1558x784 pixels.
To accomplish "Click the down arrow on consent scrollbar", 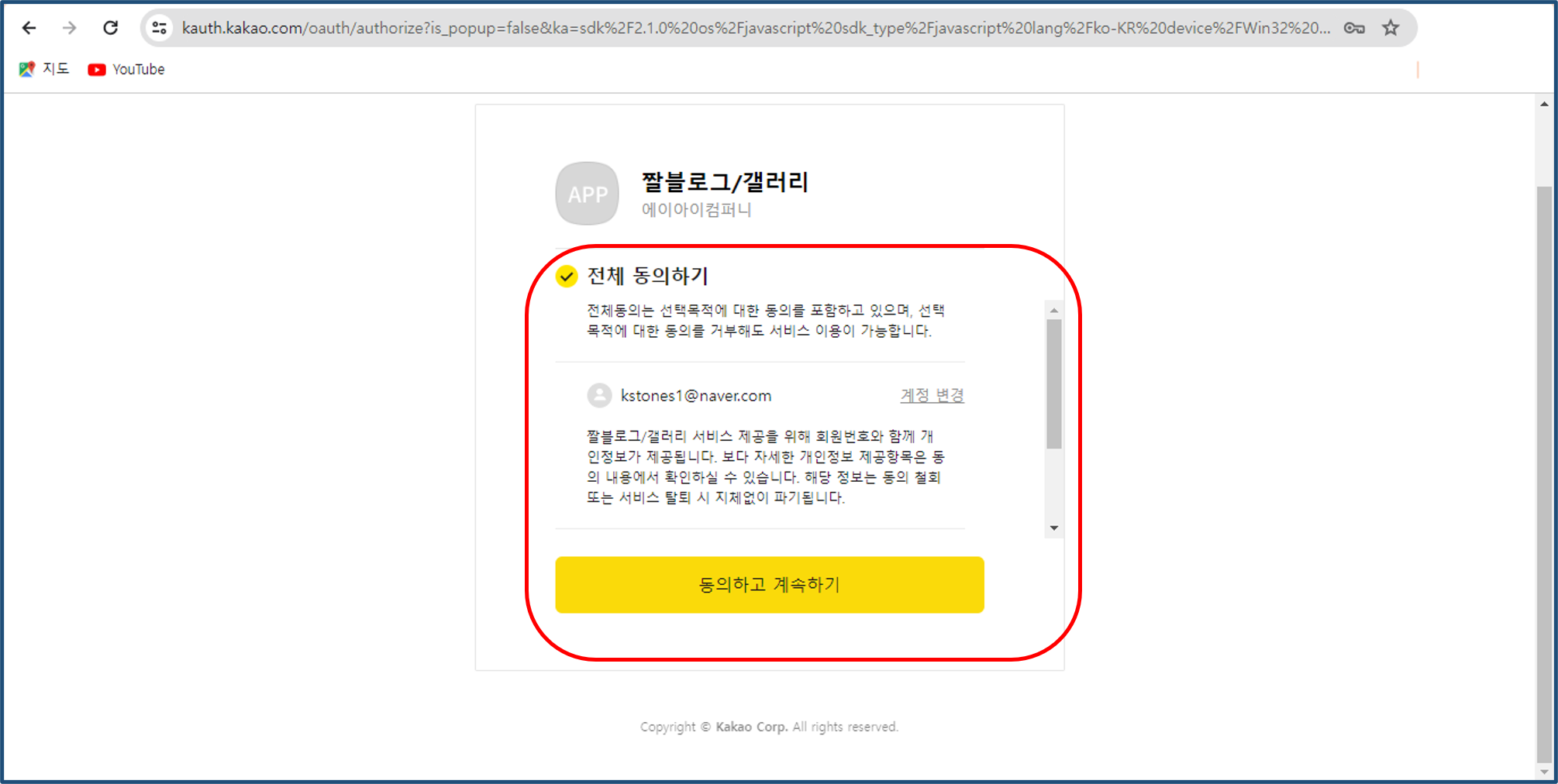I will tap(1053, 528).
